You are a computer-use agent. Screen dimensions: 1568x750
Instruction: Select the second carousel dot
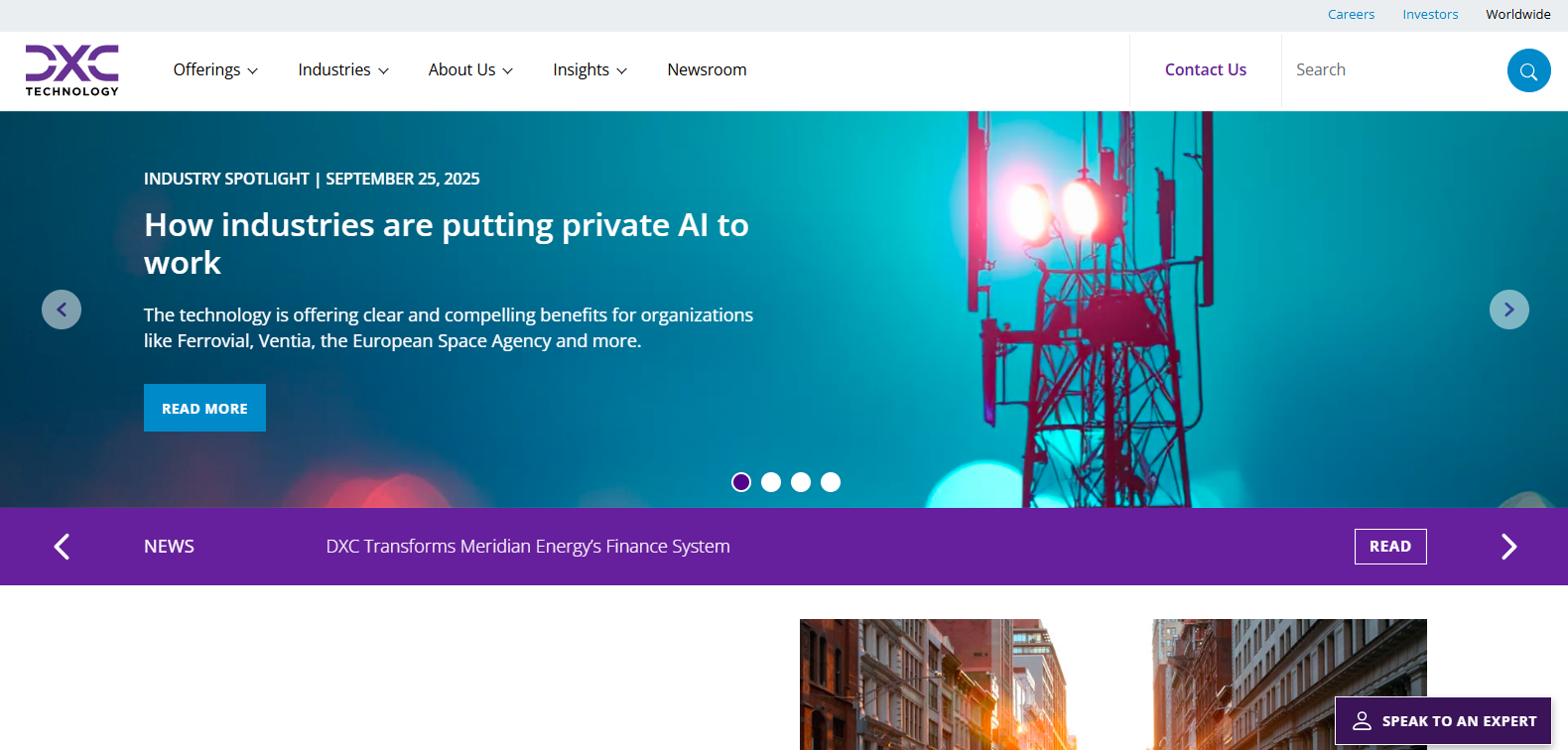click(x=771, y=482)
